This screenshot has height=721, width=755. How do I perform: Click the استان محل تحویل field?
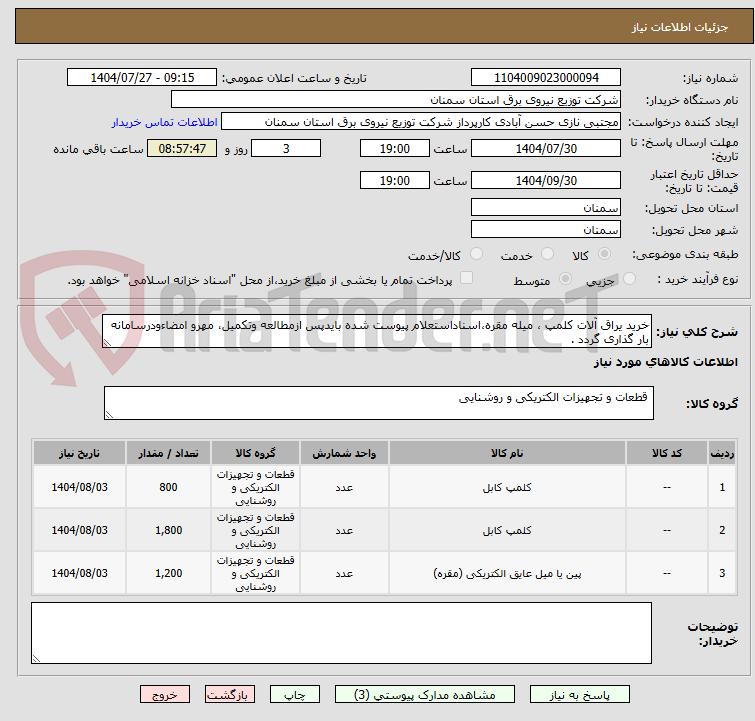point(545,208)
